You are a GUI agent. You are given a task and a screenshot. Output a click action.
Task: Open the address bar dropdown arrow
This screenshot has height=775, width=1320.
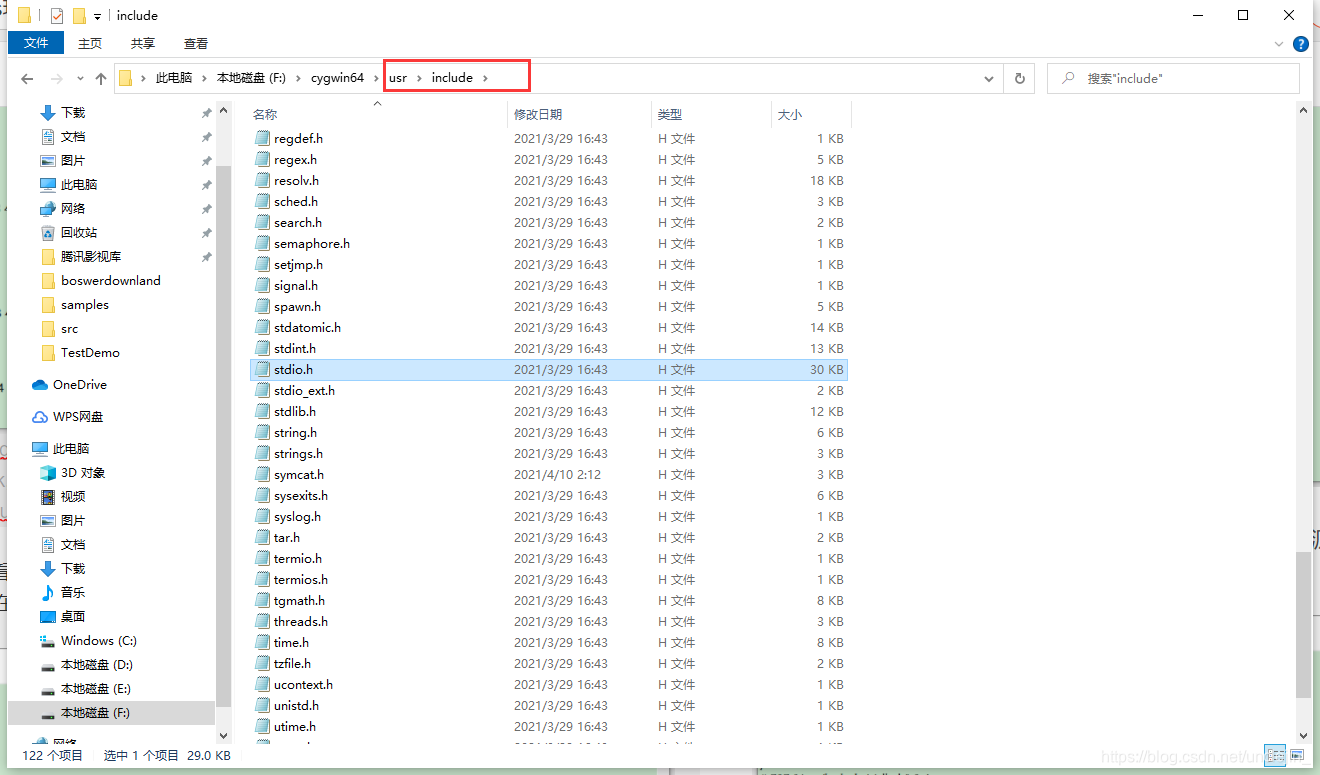988,78
